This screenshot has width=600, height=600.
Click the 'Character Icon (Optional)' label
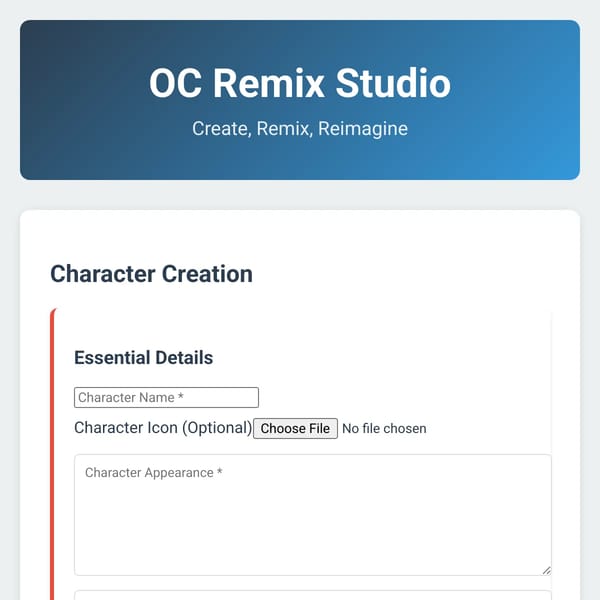click(163, 428)
